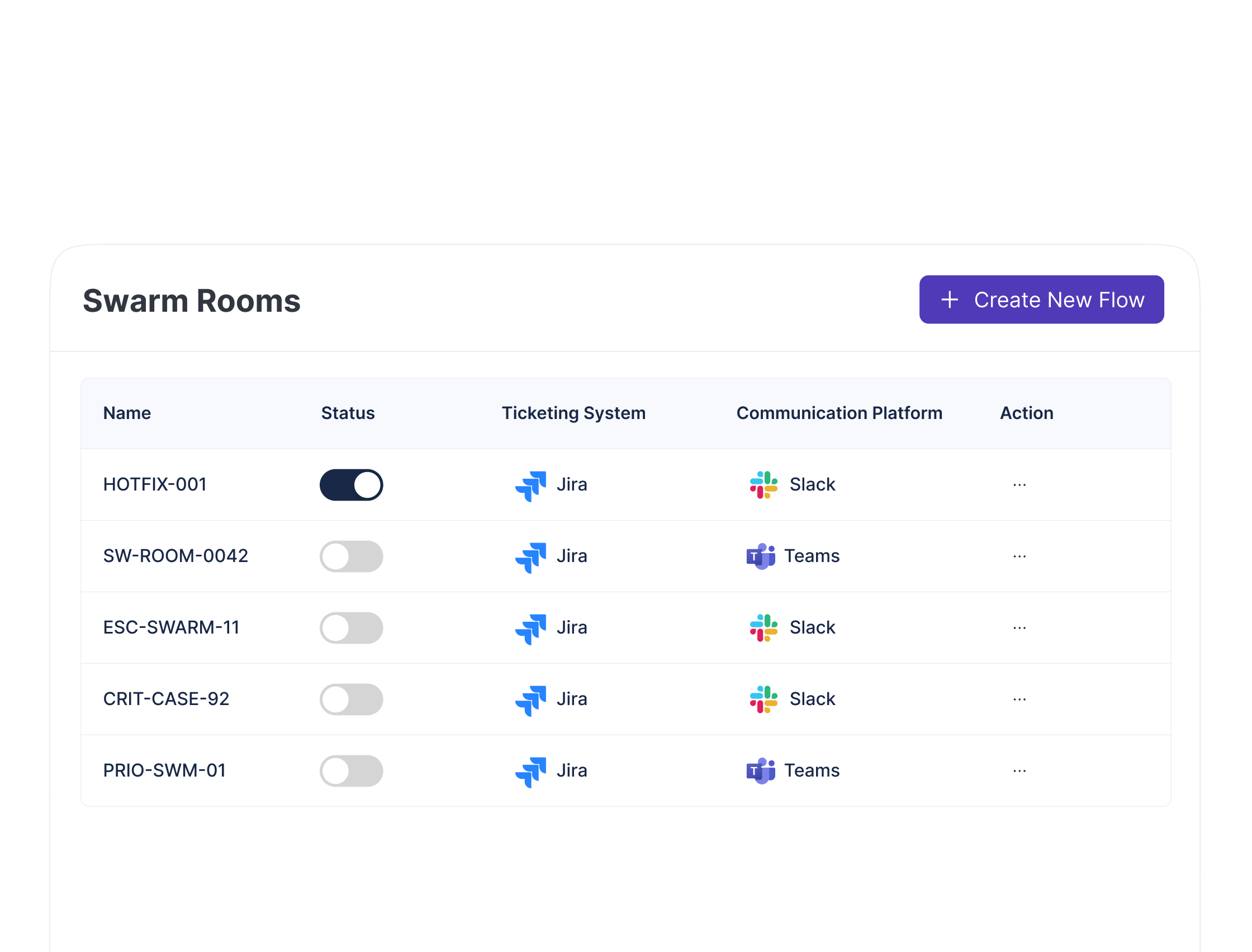Click Teams icon in SW-ROOM-0042 row
This screenshot has width=1252, height=952.
pos(760,556)
